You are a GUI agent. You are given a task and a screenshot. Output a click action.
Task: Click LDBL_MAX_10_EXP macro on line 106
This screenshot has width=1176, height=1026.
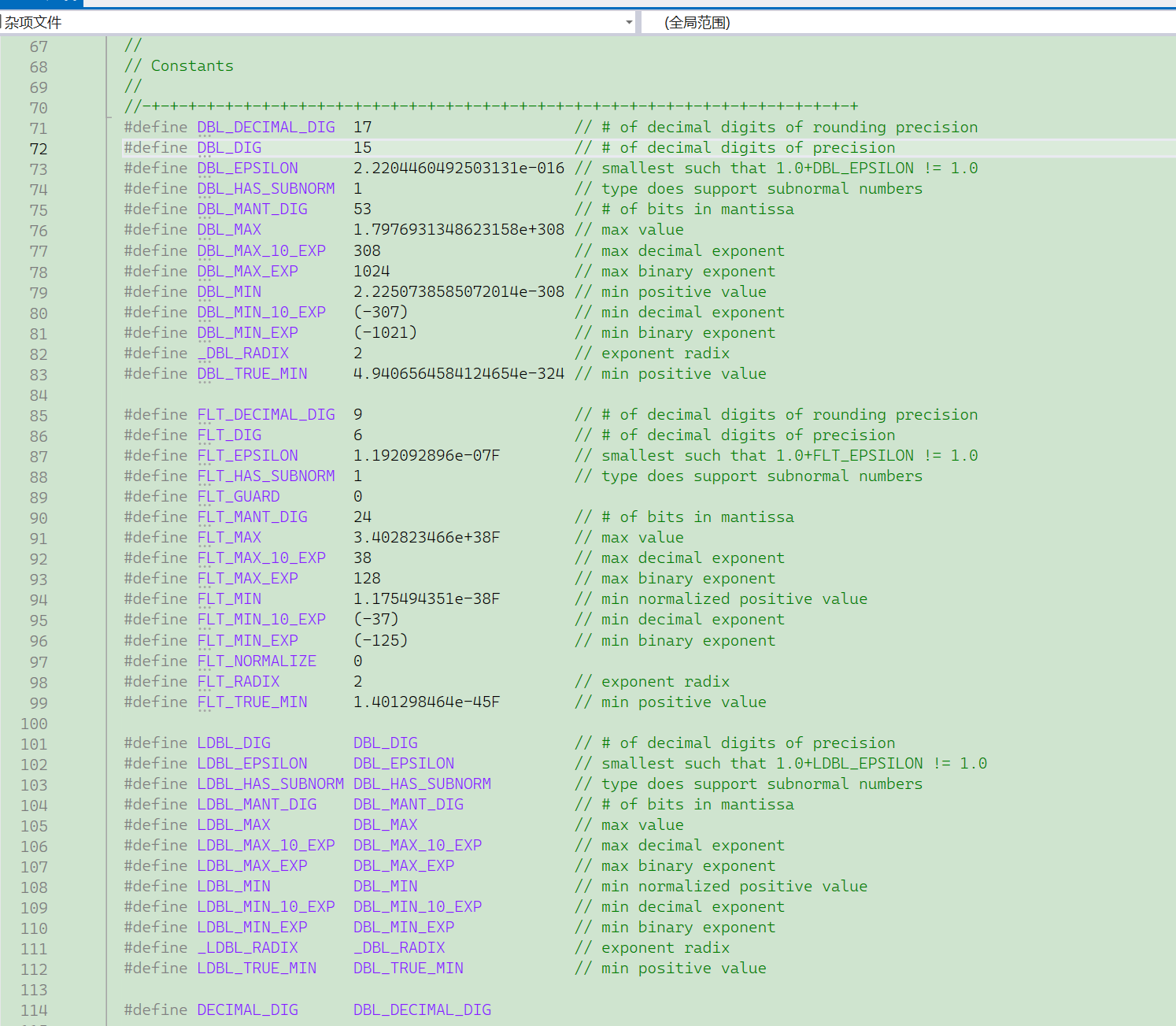(x=266, y=845)
